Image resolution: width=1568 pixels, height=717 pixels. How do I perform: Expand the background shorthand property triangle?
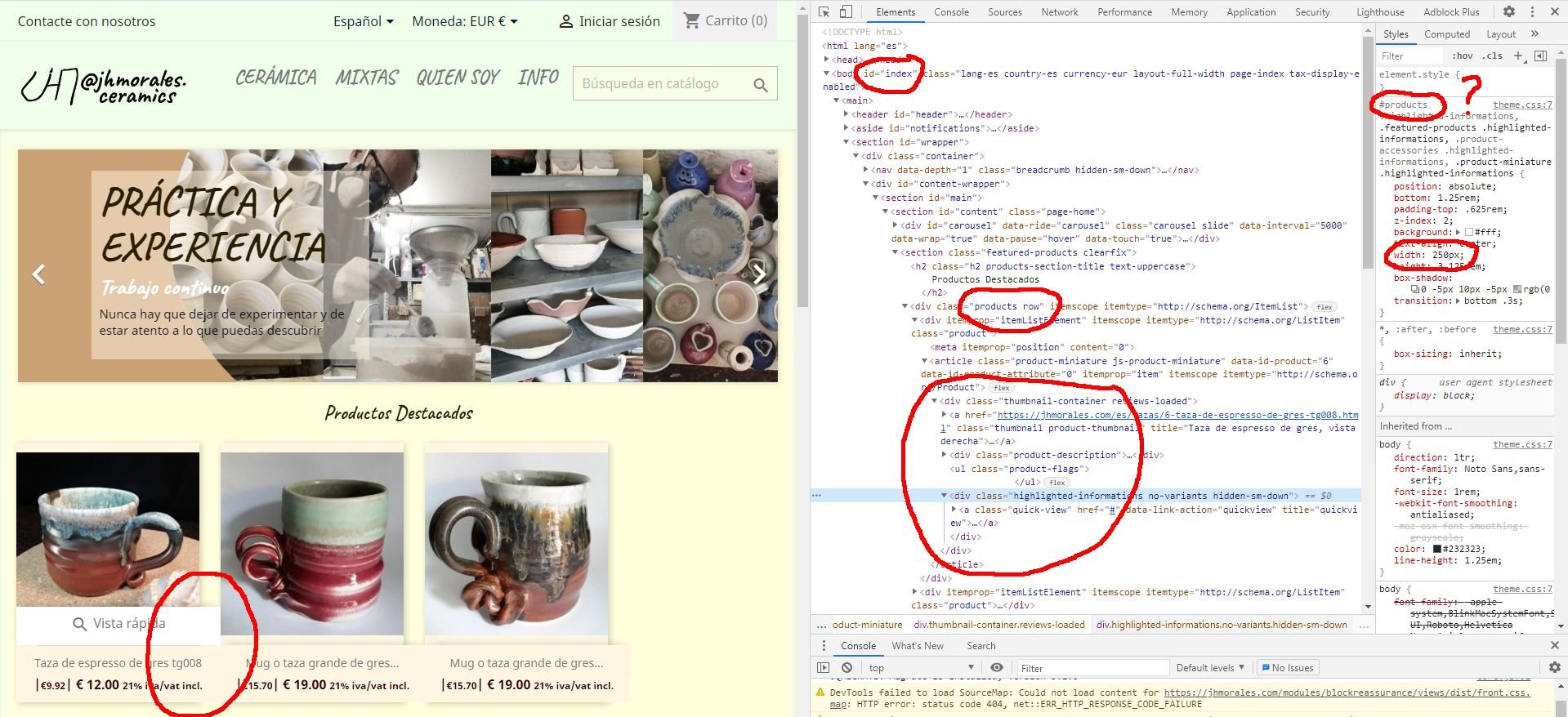tap(1459, 233)
